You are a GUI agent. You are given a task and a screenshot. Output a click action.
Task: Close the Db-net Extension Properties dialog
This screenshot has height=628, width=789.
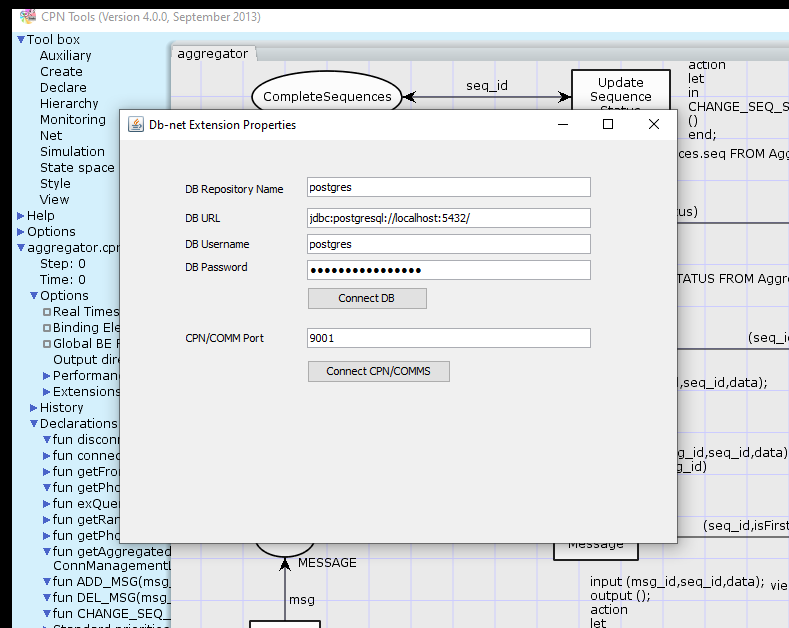[654, 124]
